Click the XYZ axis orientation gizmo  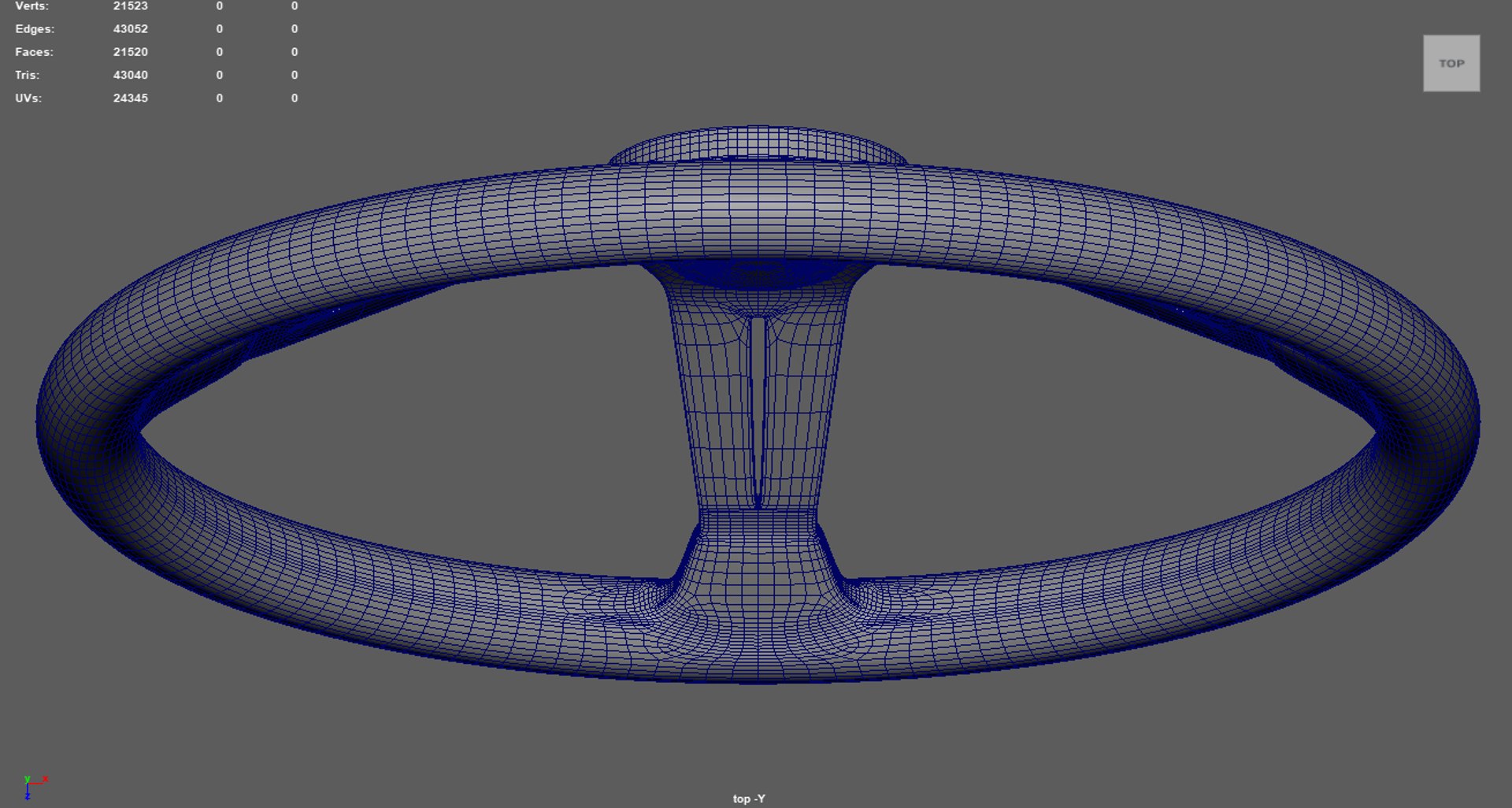(x=35, y=787)
